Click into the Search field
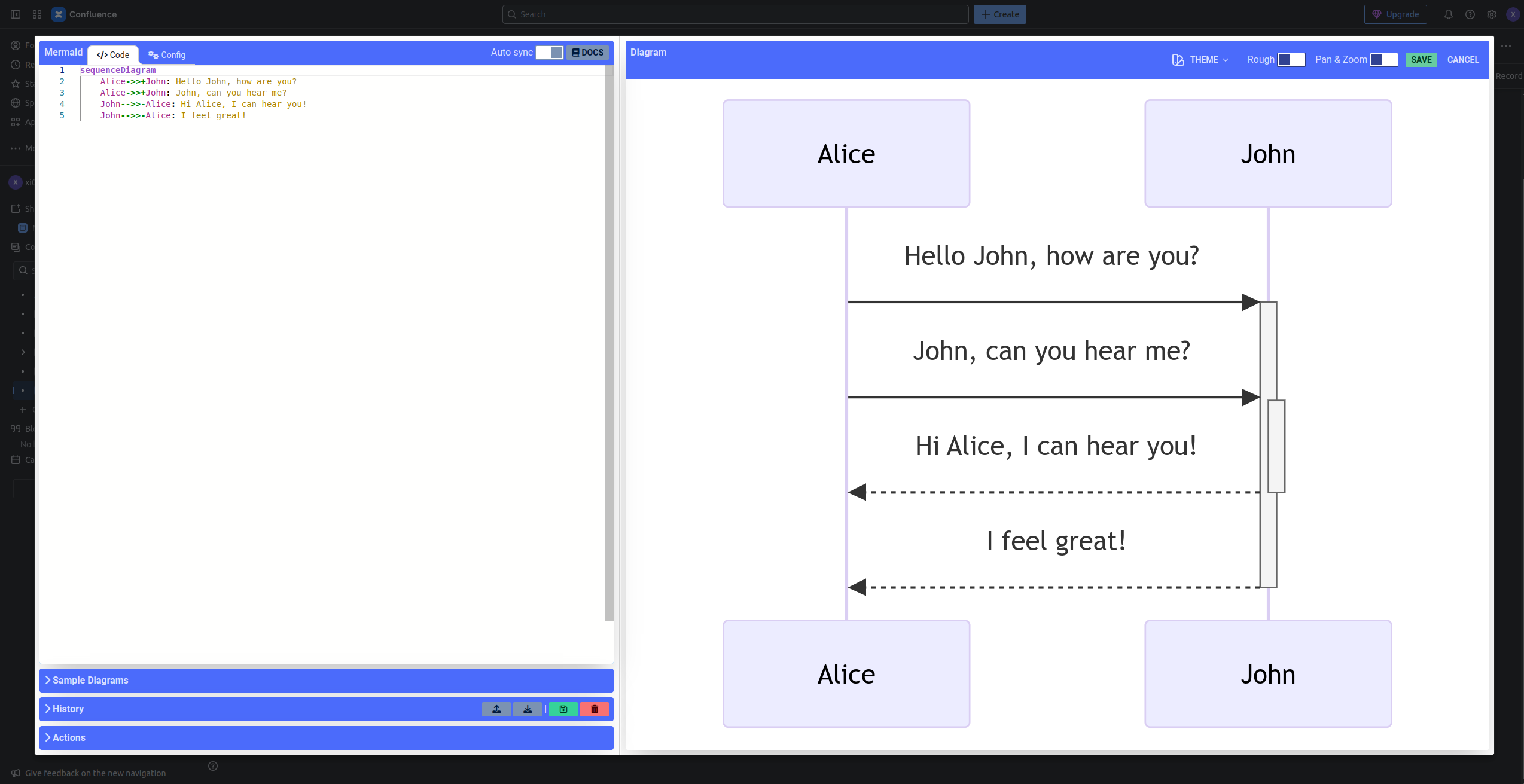Image resolution: width=1524 pixels, height=784 pixels. click(736, 14)
